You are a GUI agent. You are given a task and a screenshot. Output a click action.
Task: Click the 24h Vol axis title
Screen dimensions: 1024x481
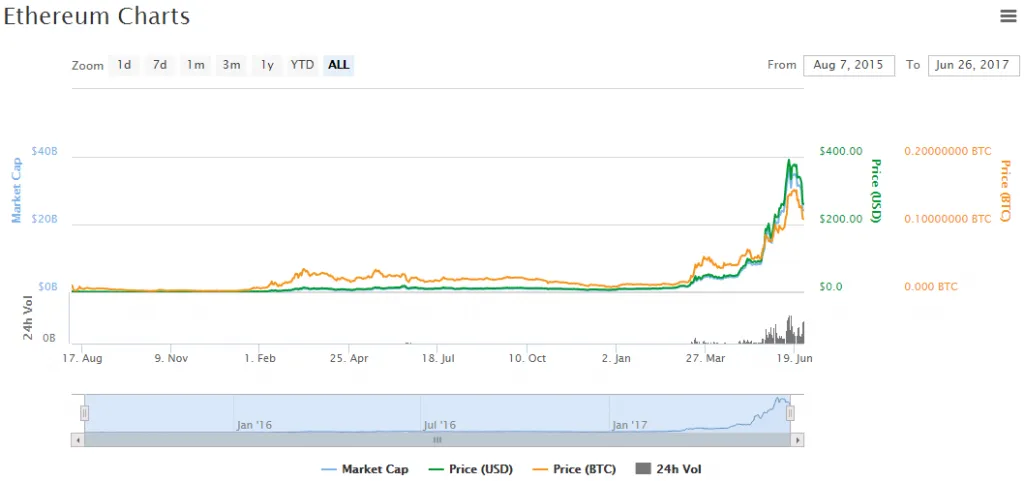click(29, 316)
